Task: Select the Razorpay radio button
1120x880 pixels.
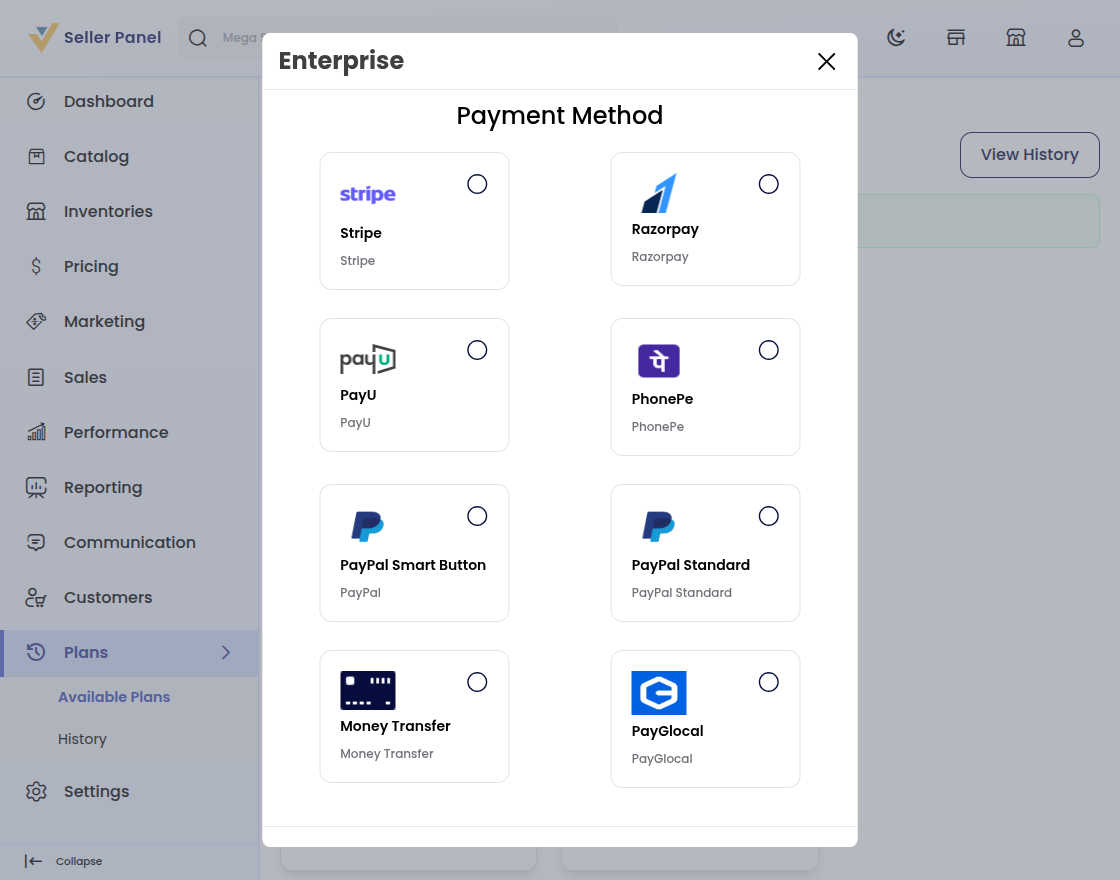Action: click(769, 184)
